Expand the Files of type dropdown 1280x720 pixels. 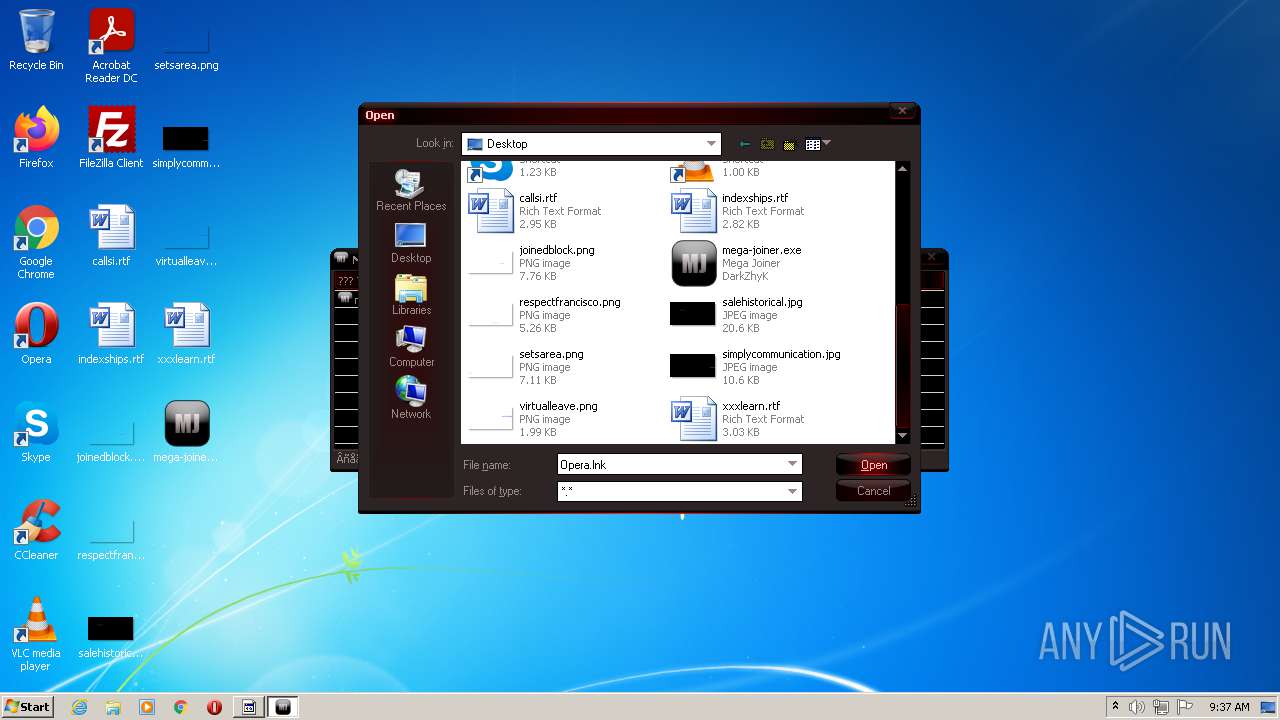coord(793,491)
